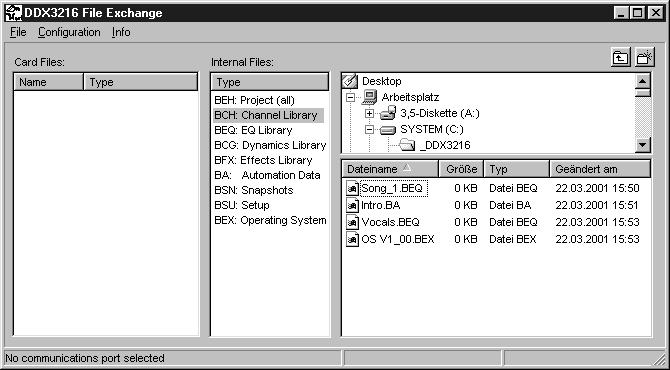Select BSU: Setup entry
This screenshot has width=670, height=370.
click(242, 205)
